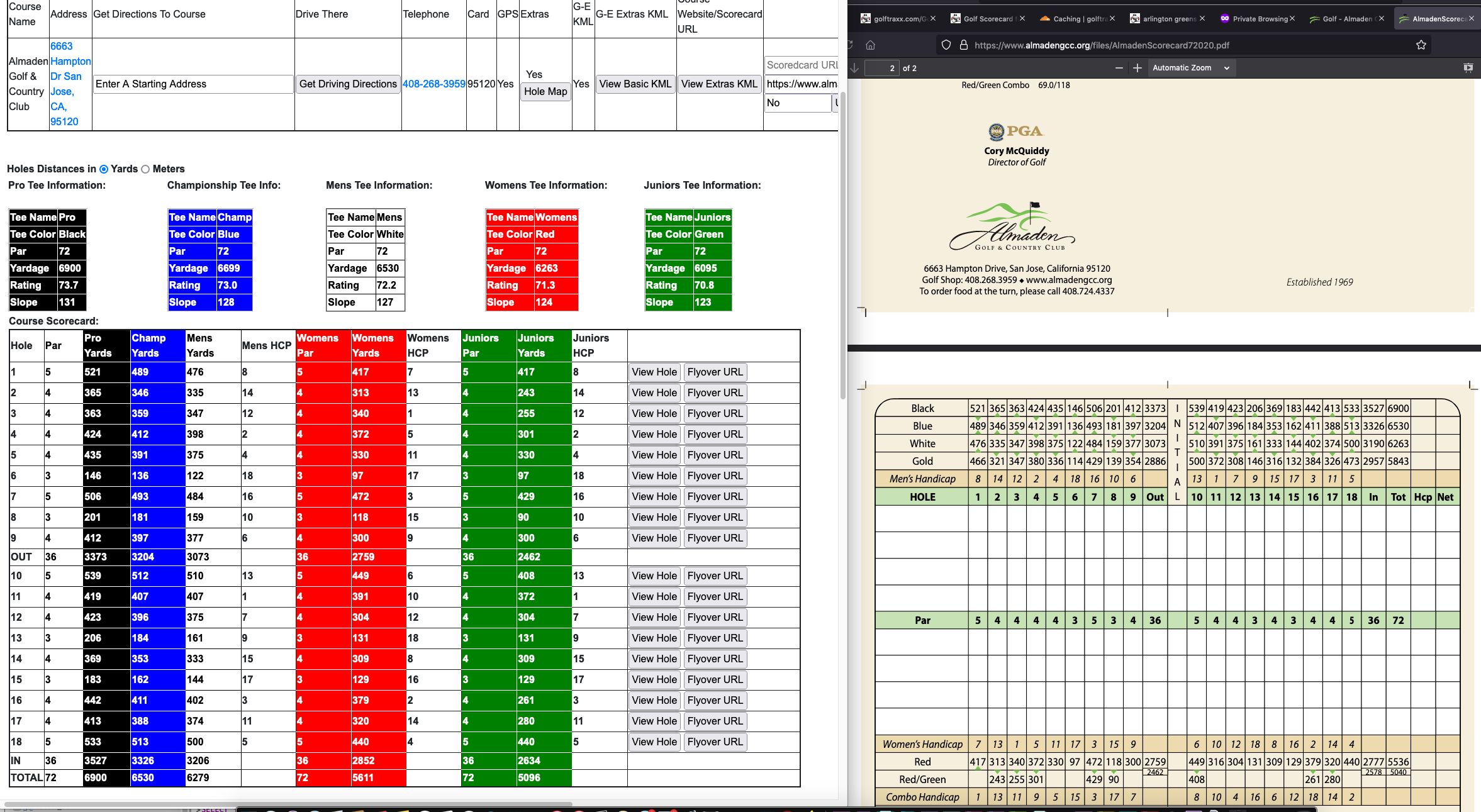Screen dimensions: 1481x812
Task: Close the Private Browsing tab
Action: click(x=1292, y=19)
